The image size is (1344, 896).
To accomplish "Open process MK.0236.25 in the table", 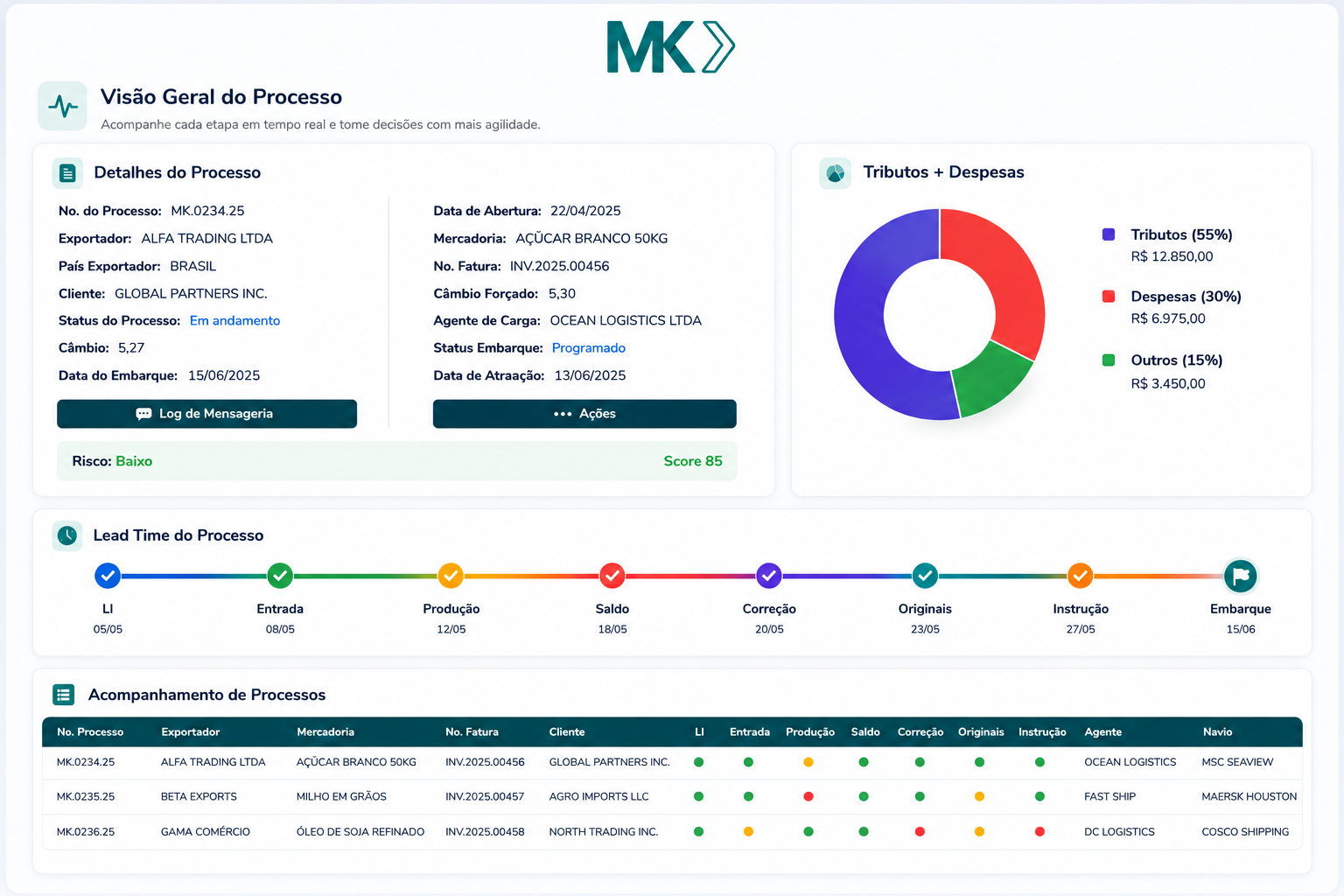I will pyautogui.click(x=86, y=831).
